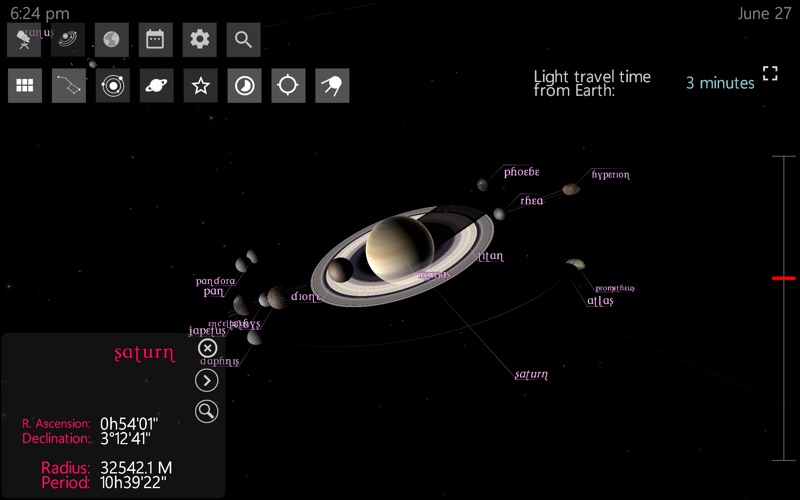The width and height of the screenshot is (800, 500).
Task: Click the phoebe moon object
Action: [483, 185]
